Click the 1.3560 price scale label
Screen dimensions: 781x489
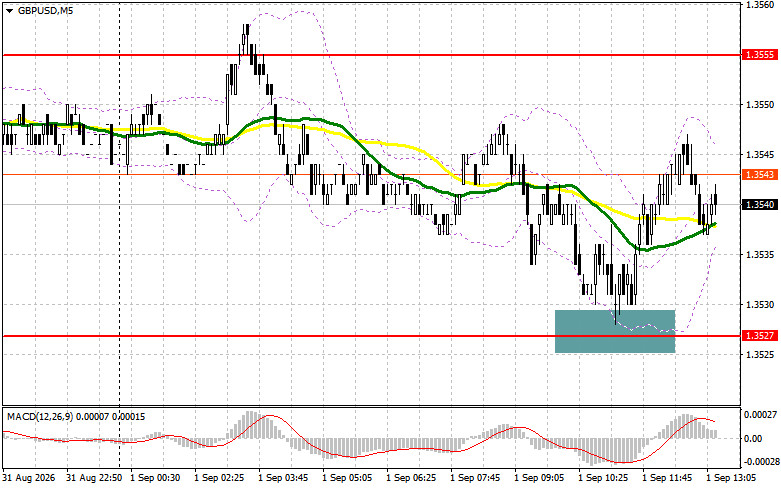[x=760, y=5]
